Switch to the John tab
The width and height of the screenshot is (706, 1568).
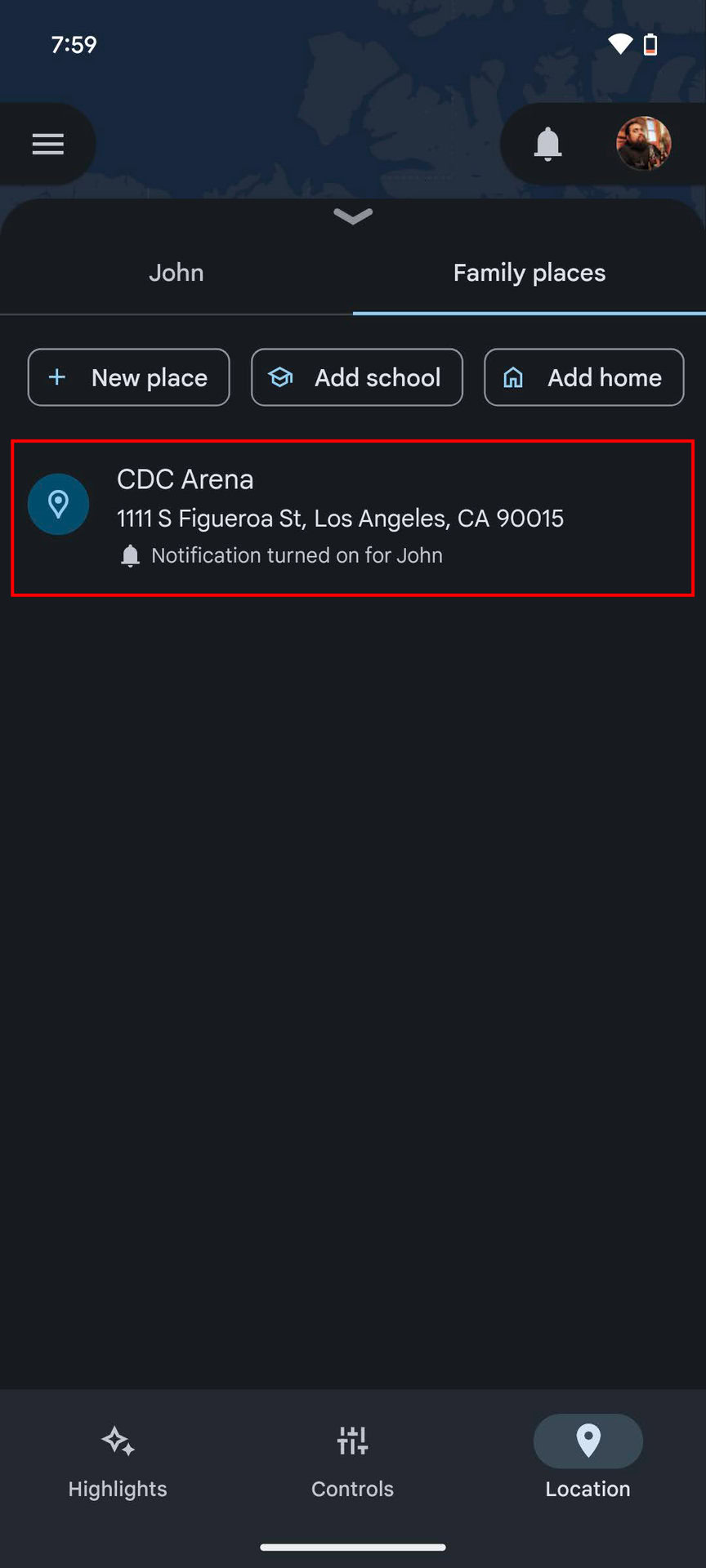click(x=176, y=273)
